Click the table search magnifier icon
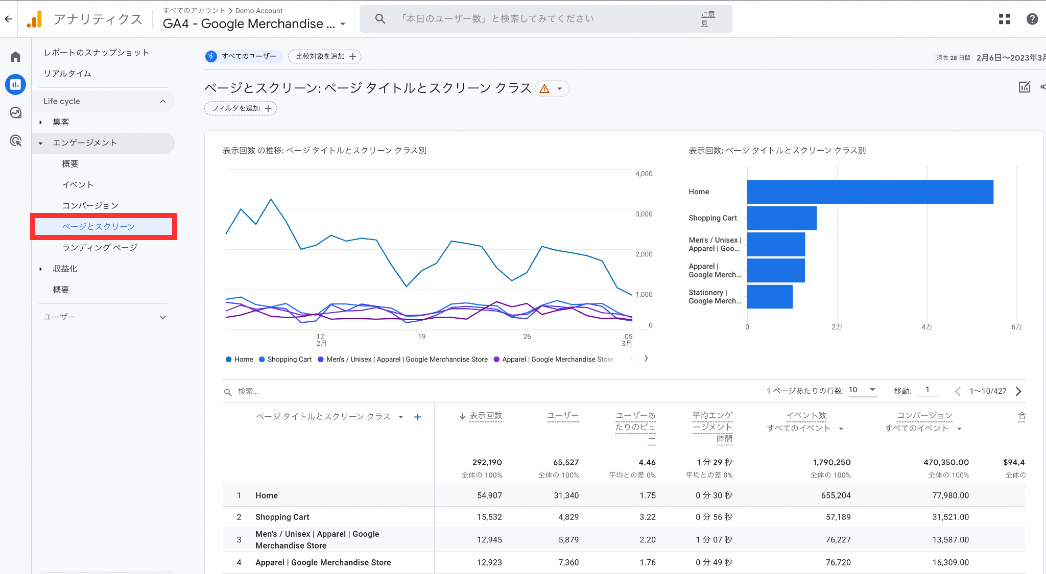The image size is (1046, 574). tap(227, 392)
